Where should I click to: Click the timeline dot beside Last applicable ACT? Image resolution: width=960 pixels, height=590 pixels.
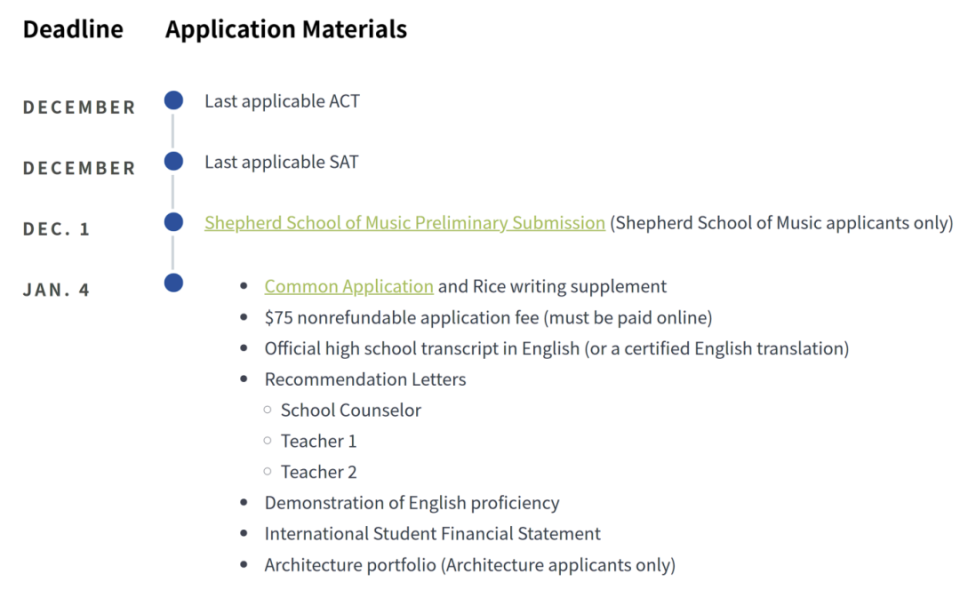tap(174, 100)
